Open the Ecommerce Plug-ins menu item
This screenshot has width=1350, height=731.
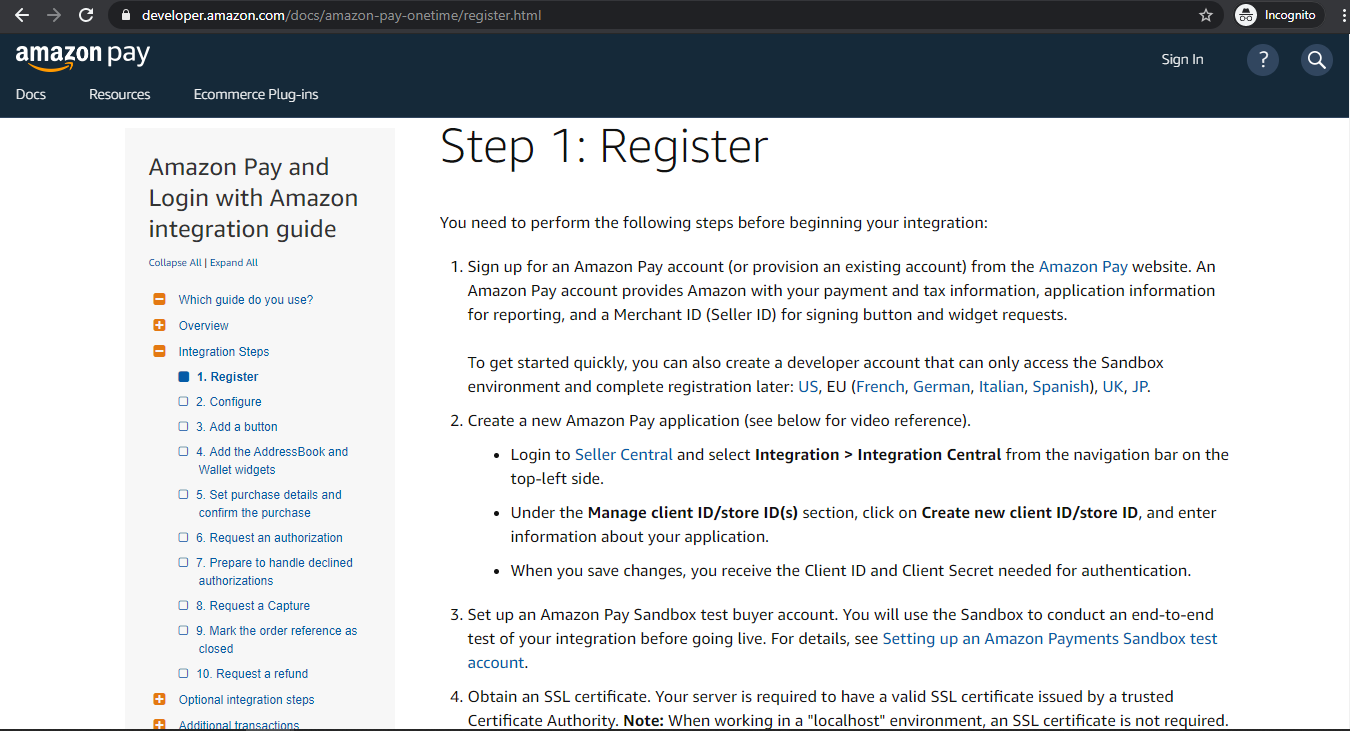pos(255,94)
